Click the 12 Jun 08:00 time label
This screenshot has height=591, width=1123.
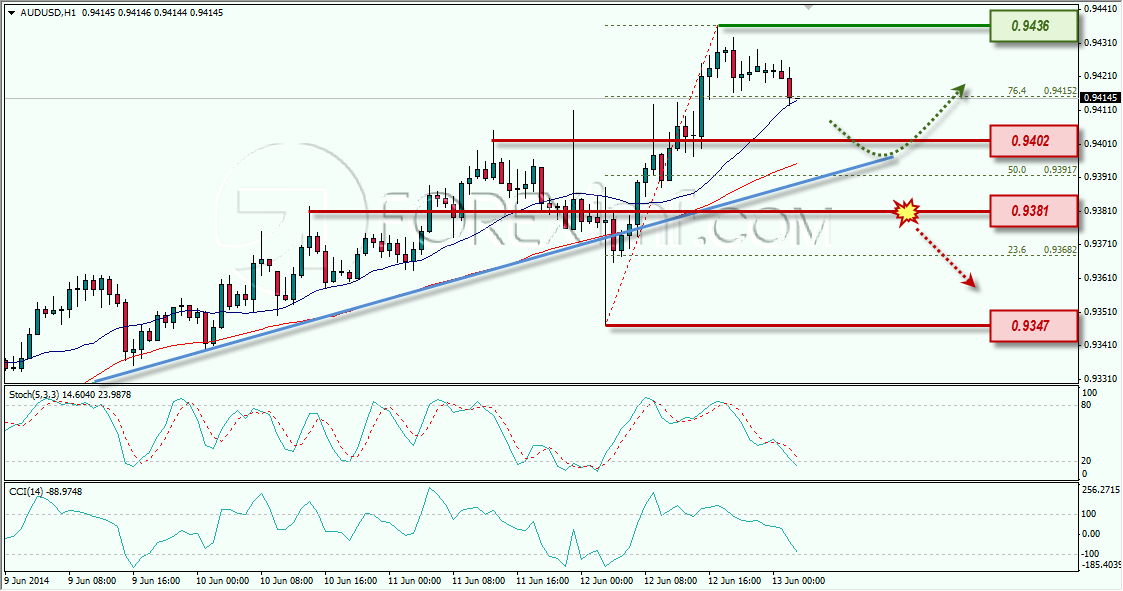670,580
